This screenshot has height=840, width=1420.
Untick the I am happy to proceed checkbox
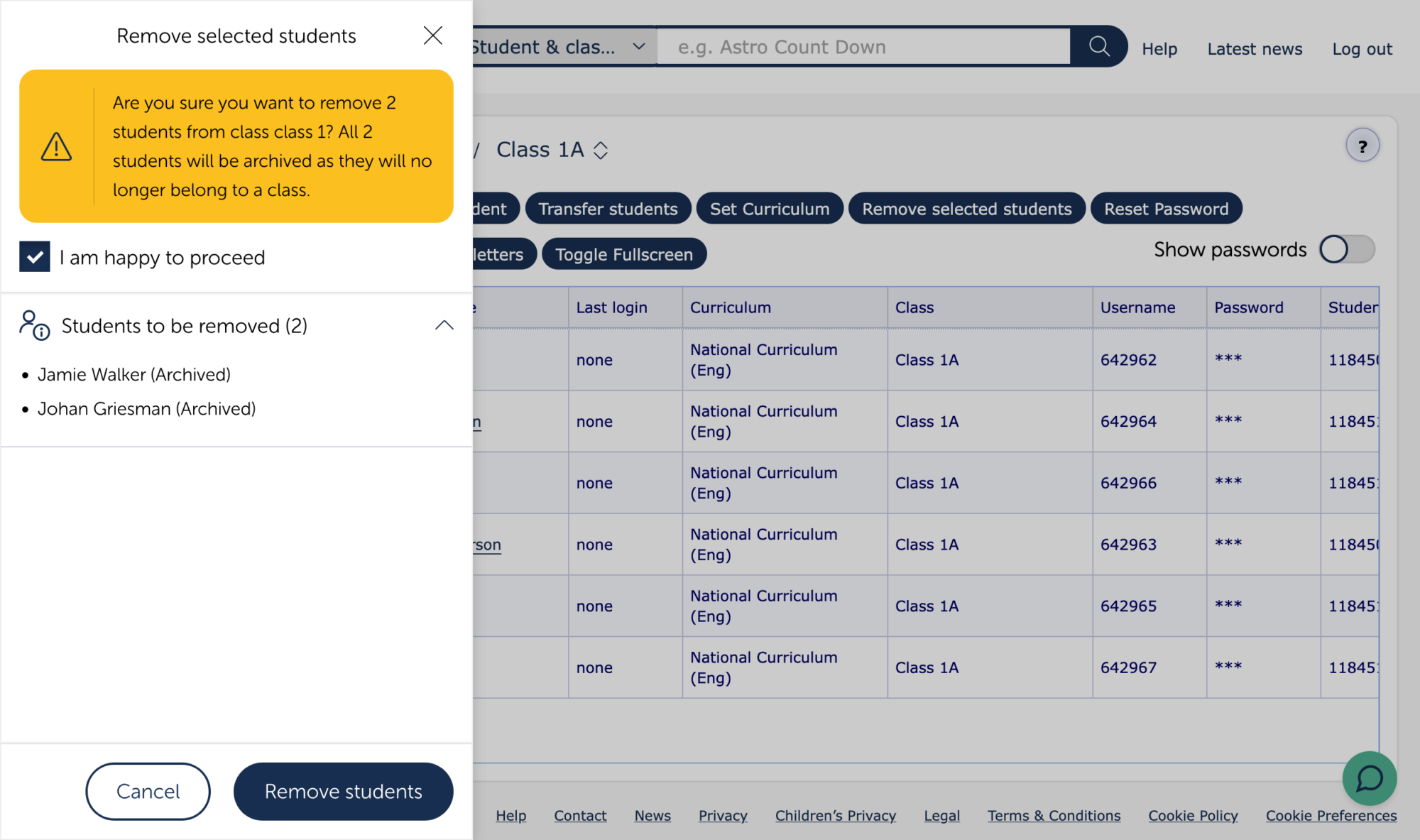tap(35, 257)
